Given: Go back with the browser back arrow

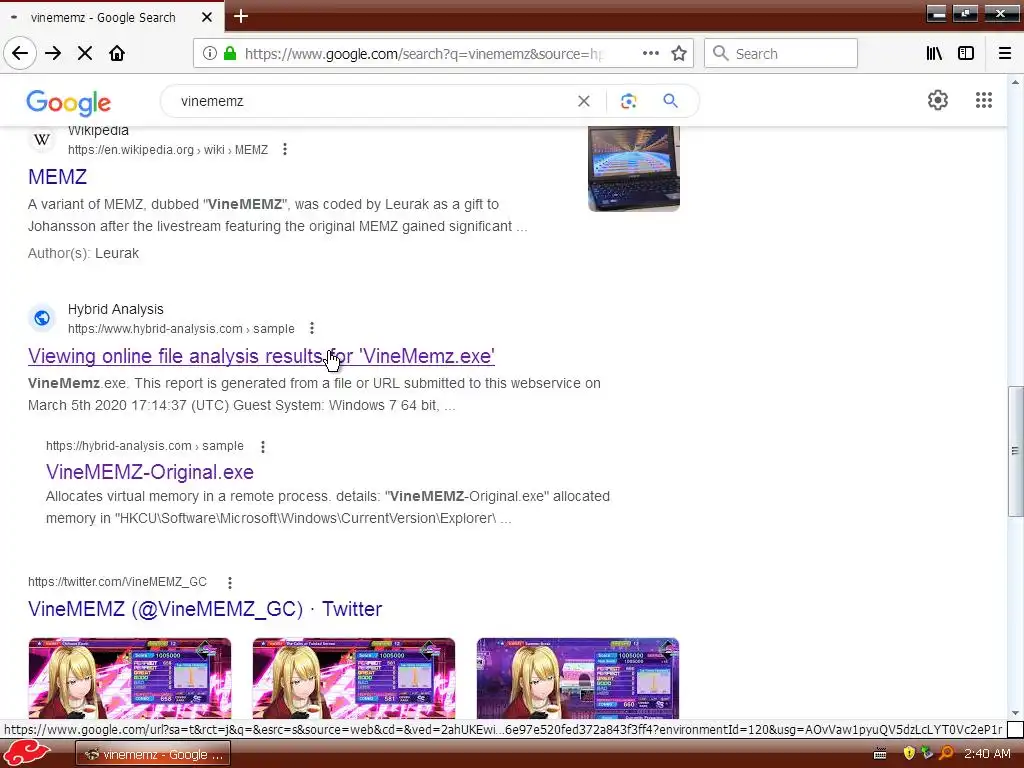Looking at the screenshot, I should click(x=20, y=54).
